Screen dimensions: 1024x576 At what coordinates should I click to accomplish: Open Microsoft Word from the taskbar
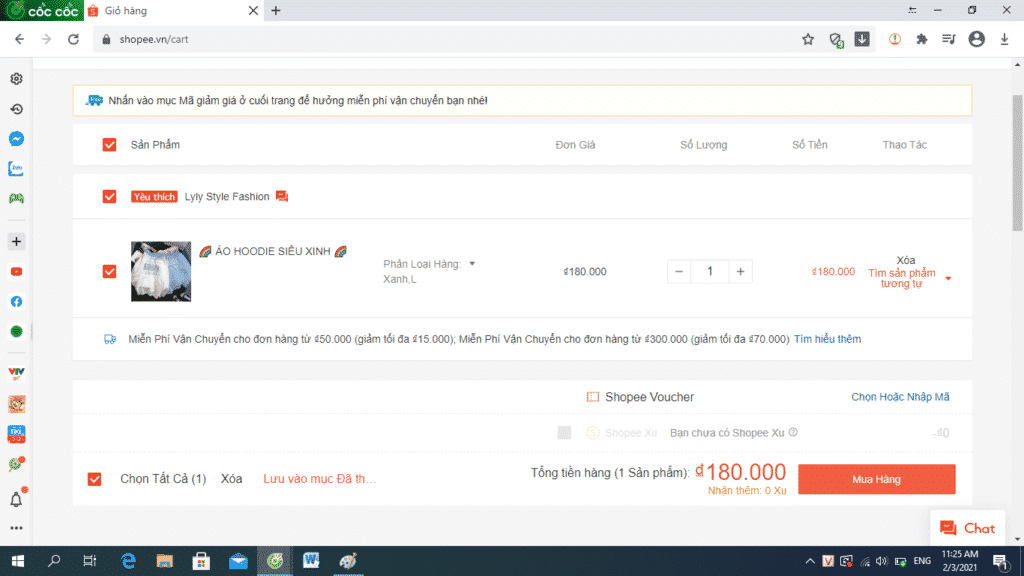pyautogui.click(x=311, y=561)
